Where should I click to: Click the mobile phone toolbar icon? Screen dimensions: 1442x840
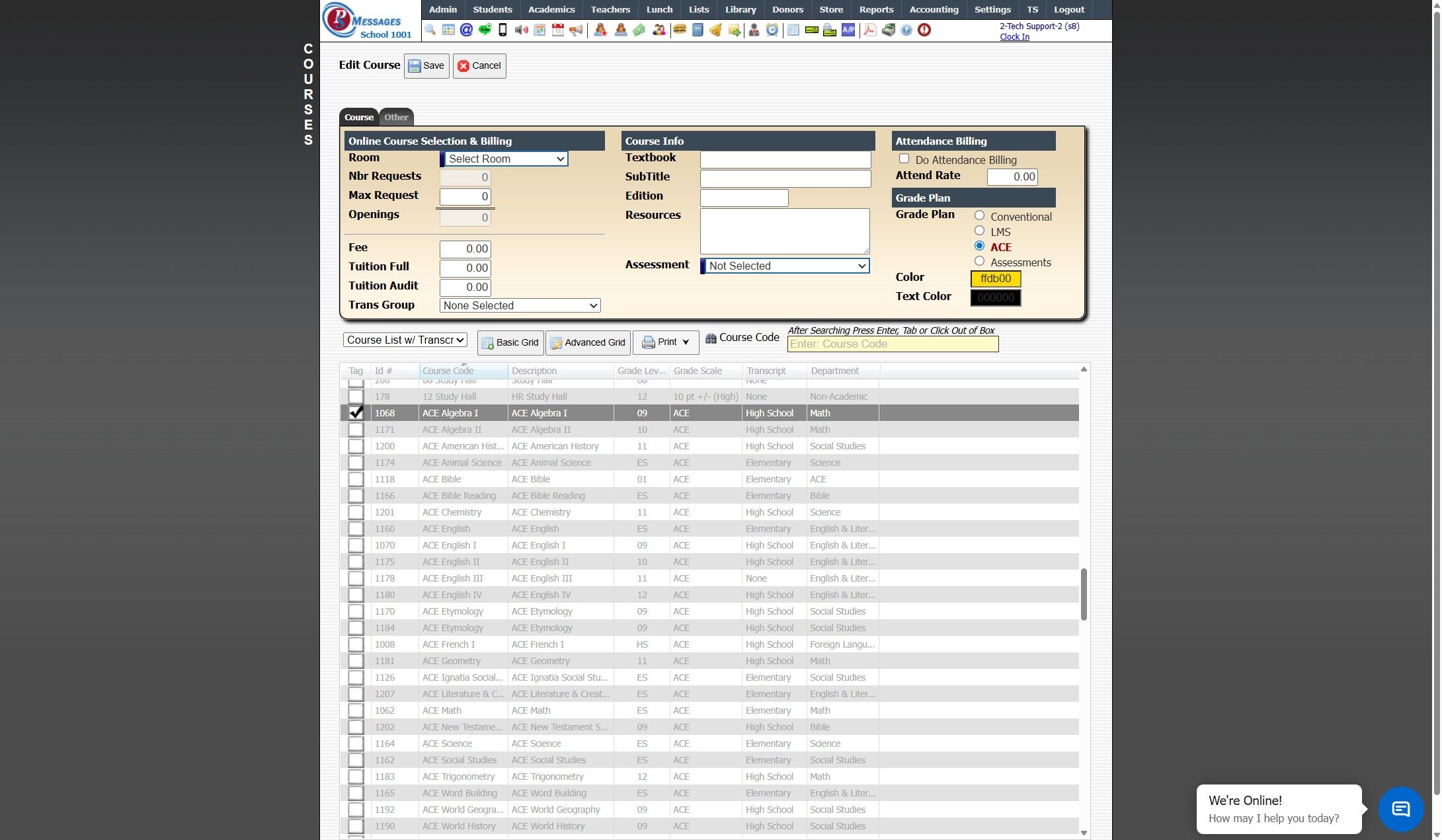point(502,30)
